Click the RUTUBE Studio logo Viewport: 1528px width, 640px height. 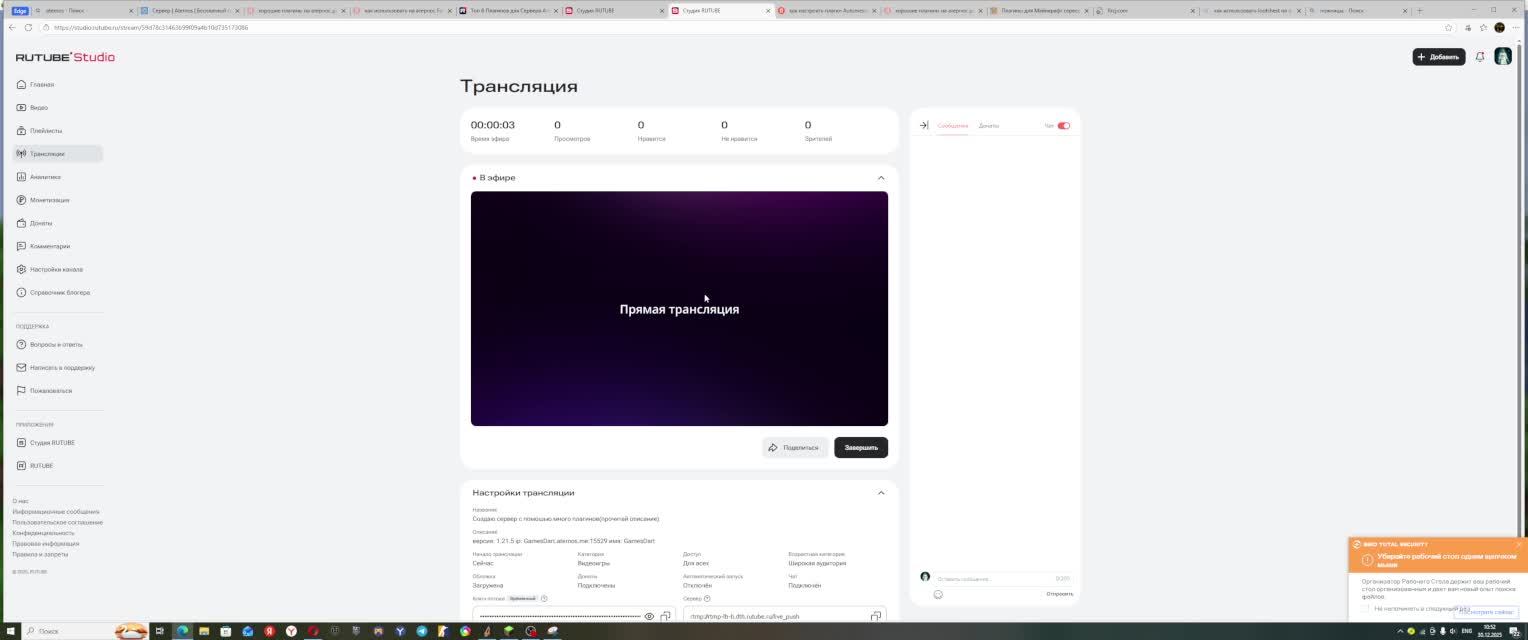(x=65, y=57)
